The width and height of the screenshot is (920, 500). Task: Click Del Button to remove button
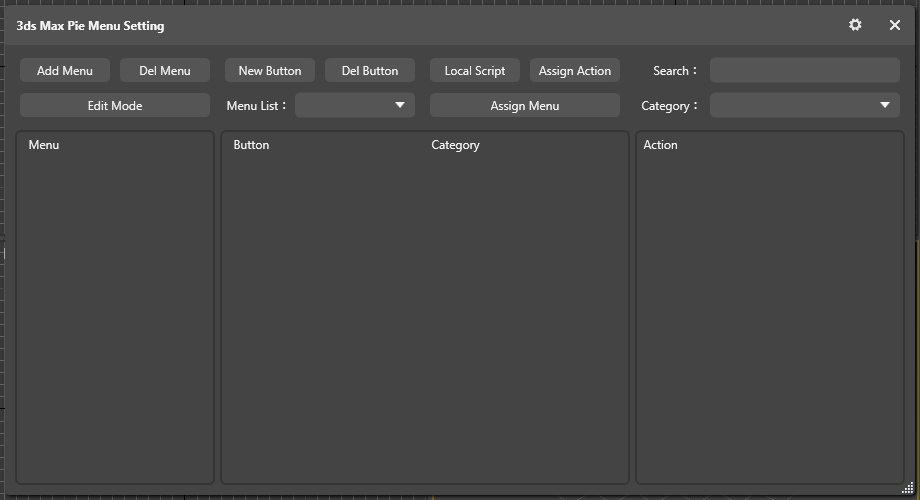(x=370, y=70)
